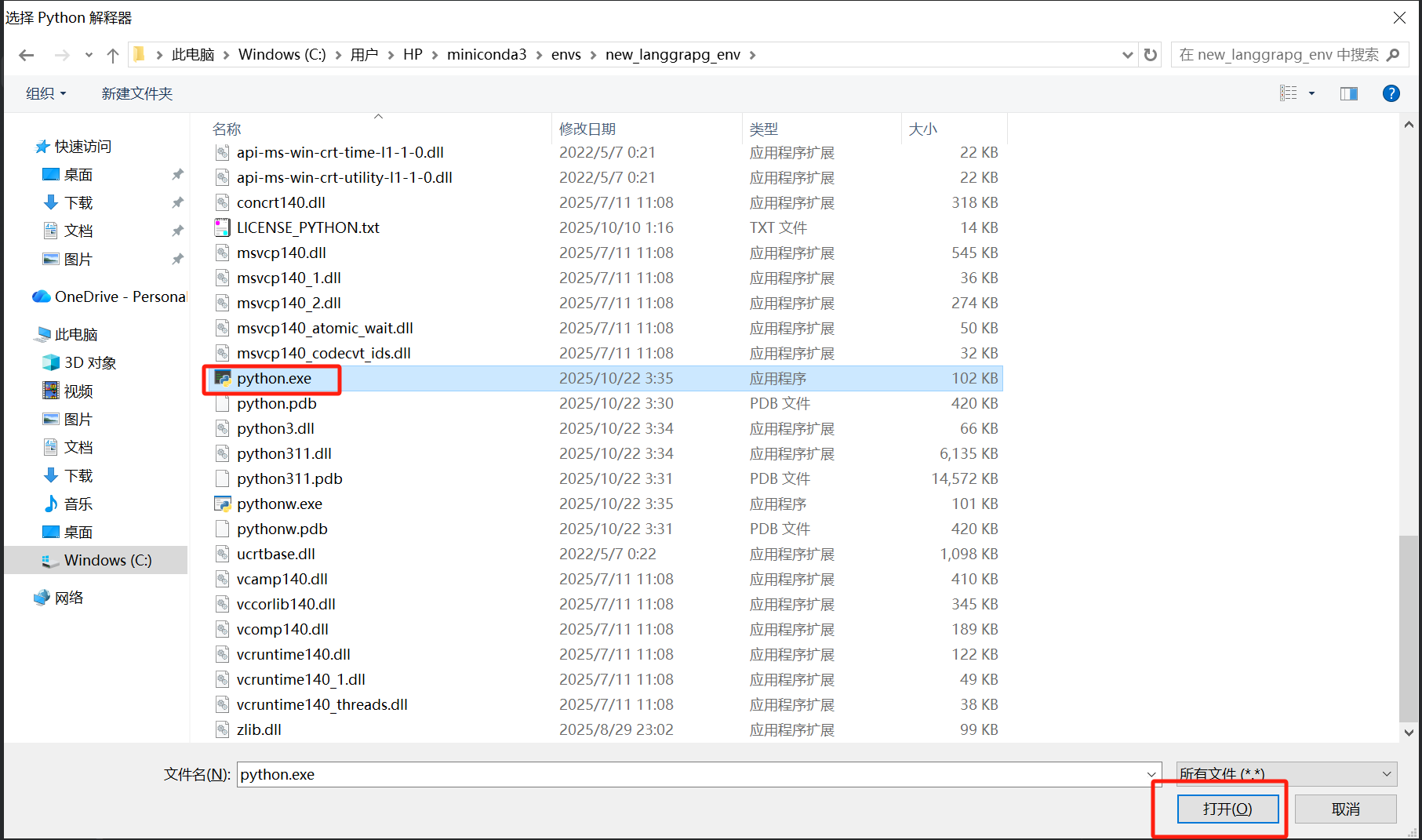
Task: Select msvcp140_atomic_wait.dll file name
Action: [325, 328]
